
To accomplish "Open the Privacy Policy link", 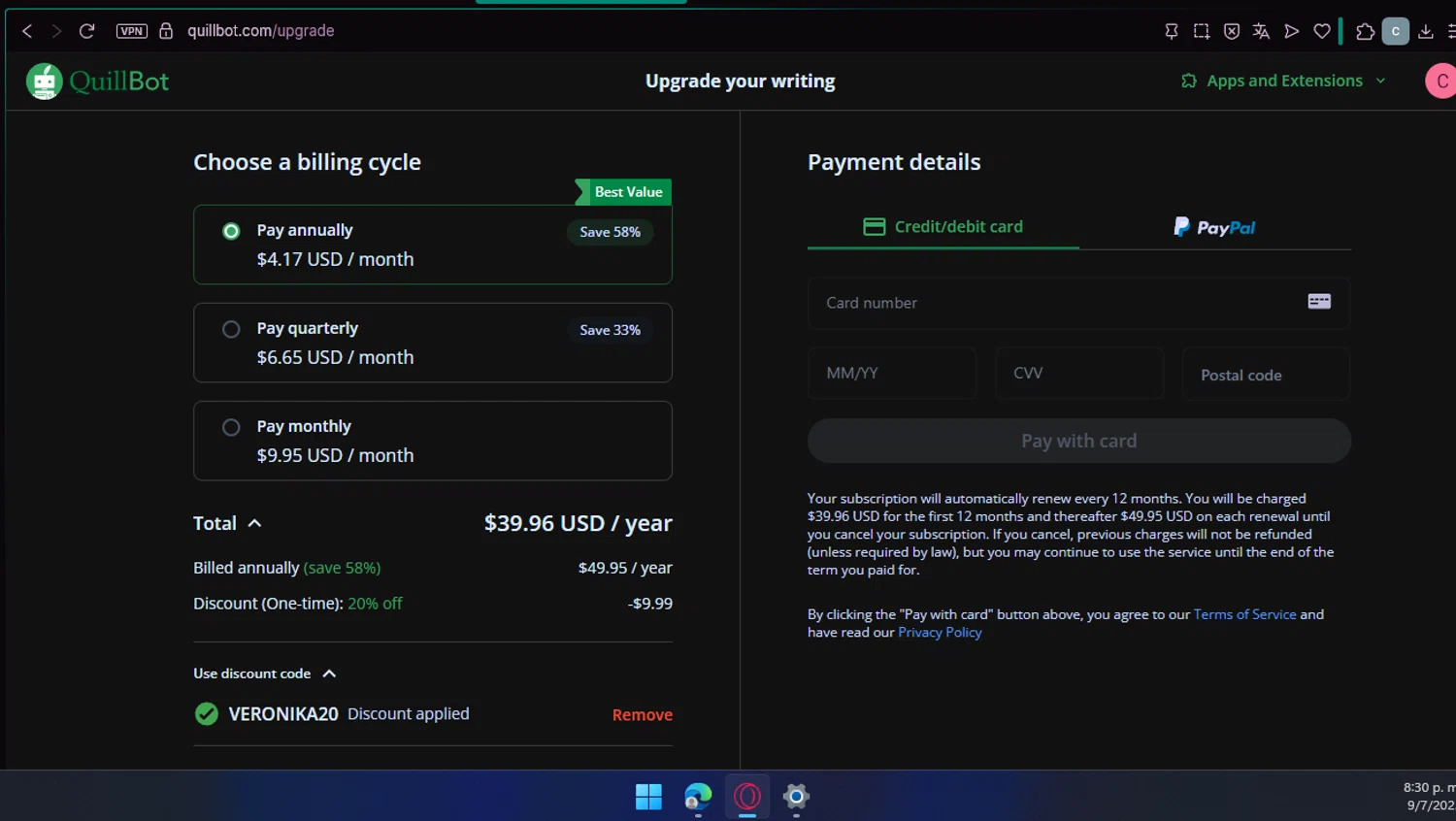I will pos(940,633).
